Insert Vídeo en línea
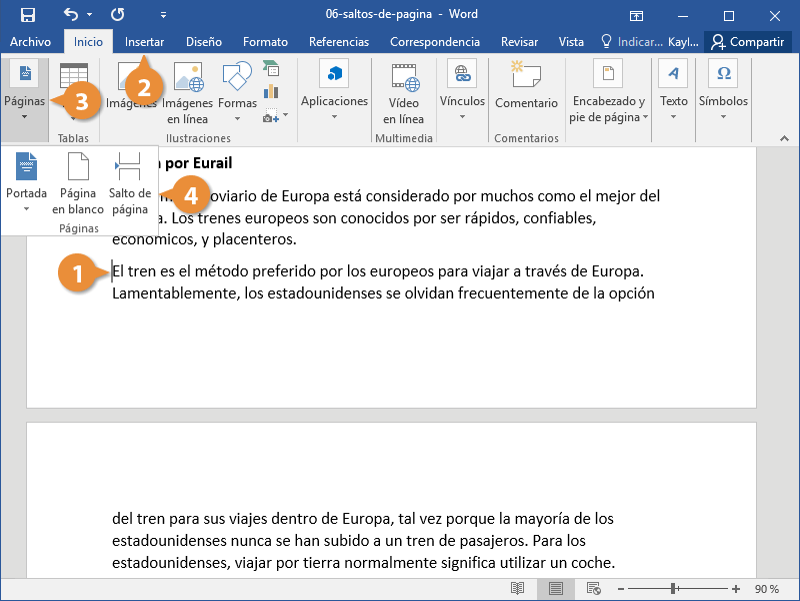This screenshot has height=601, width=800. point(404,93)
